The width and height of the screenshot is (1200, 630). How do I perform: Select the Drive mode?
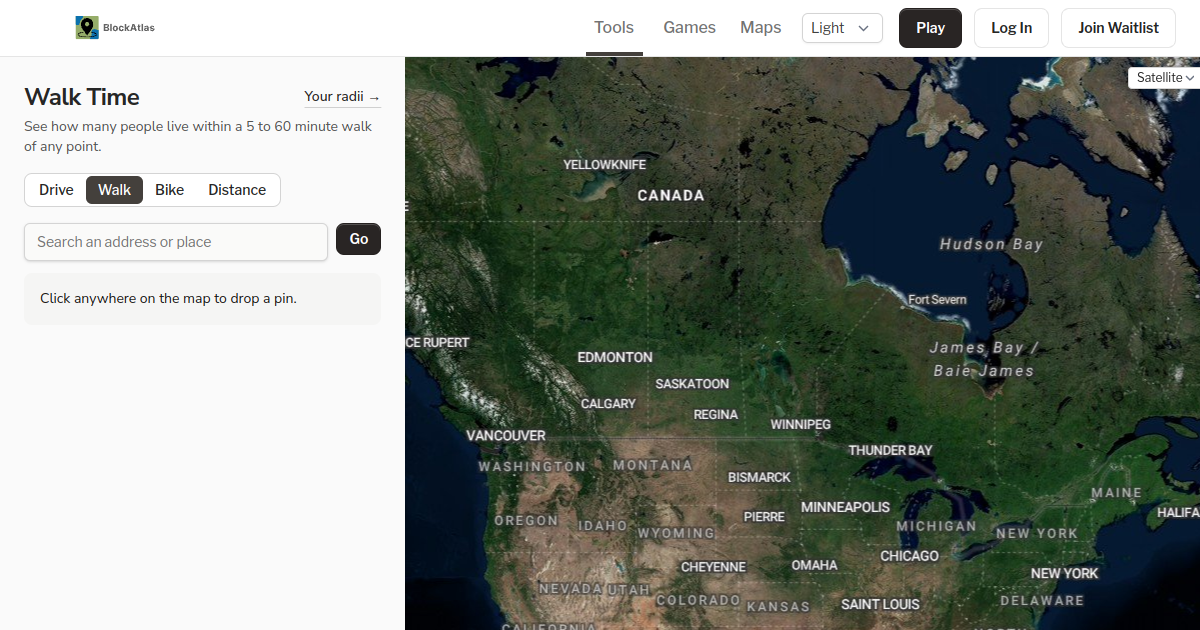56,190
